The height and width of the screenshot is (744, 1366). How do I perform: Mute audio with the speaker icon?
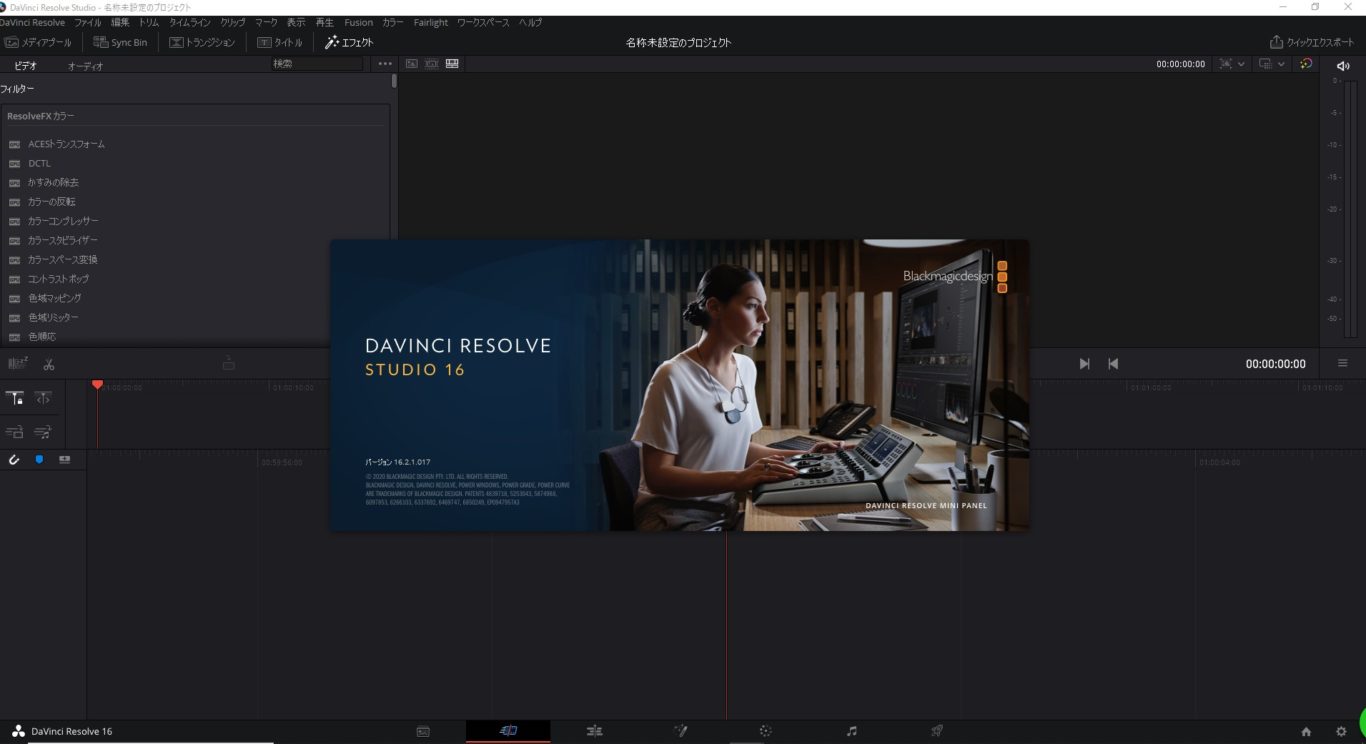[x=1341, y=63]
